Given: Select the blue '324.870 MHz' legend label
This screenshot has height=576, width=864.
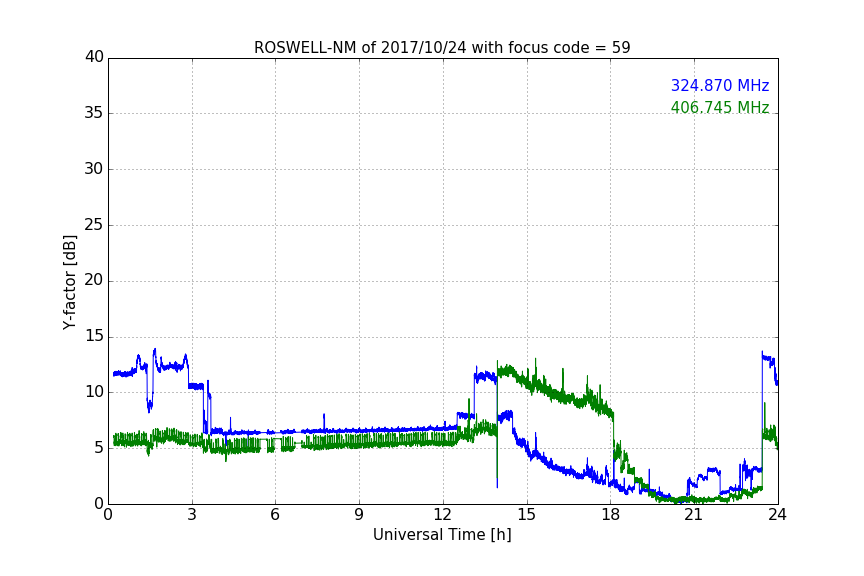Looking at the screenshot, I should (720, 85).
